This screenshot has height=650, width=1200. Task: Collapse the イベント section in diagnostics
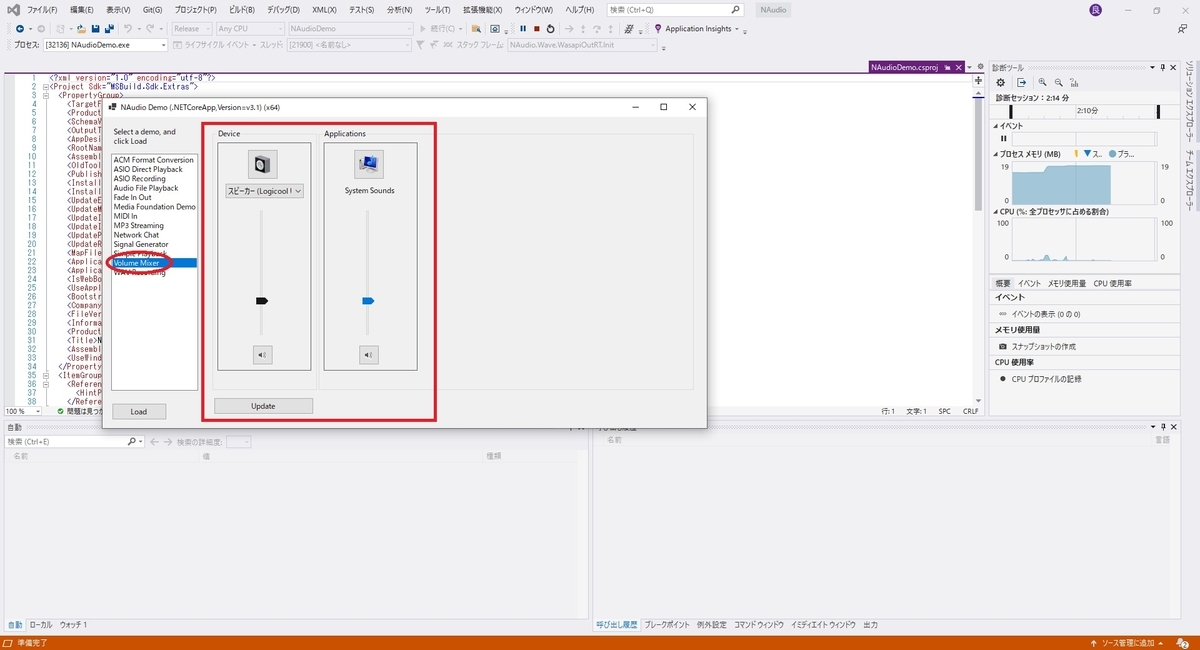996,126
